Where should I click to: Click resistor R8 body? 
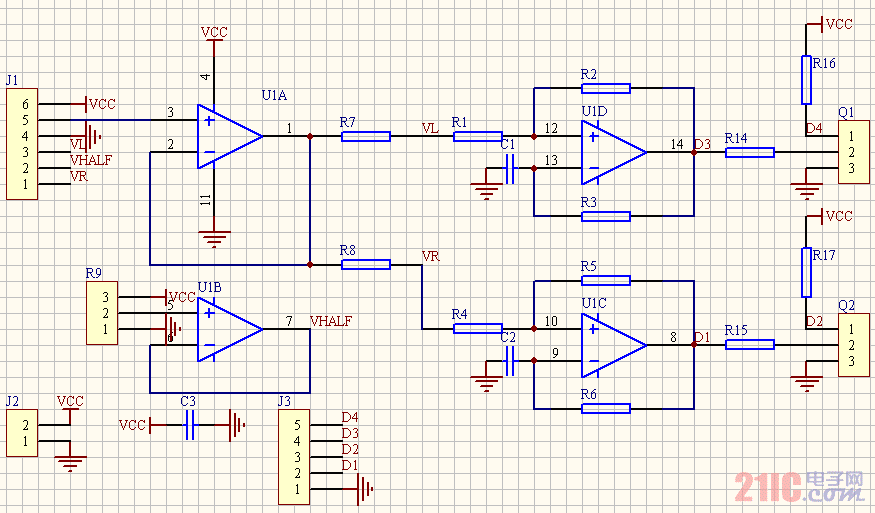(365, 264)
